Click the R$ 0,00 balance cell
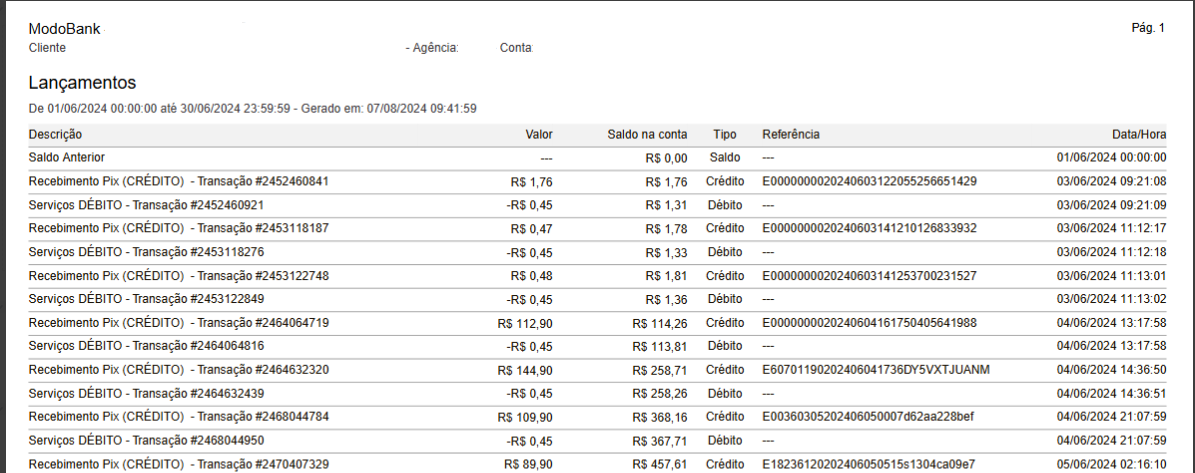This screenshot has height=473, width=1195. (666, 158)
